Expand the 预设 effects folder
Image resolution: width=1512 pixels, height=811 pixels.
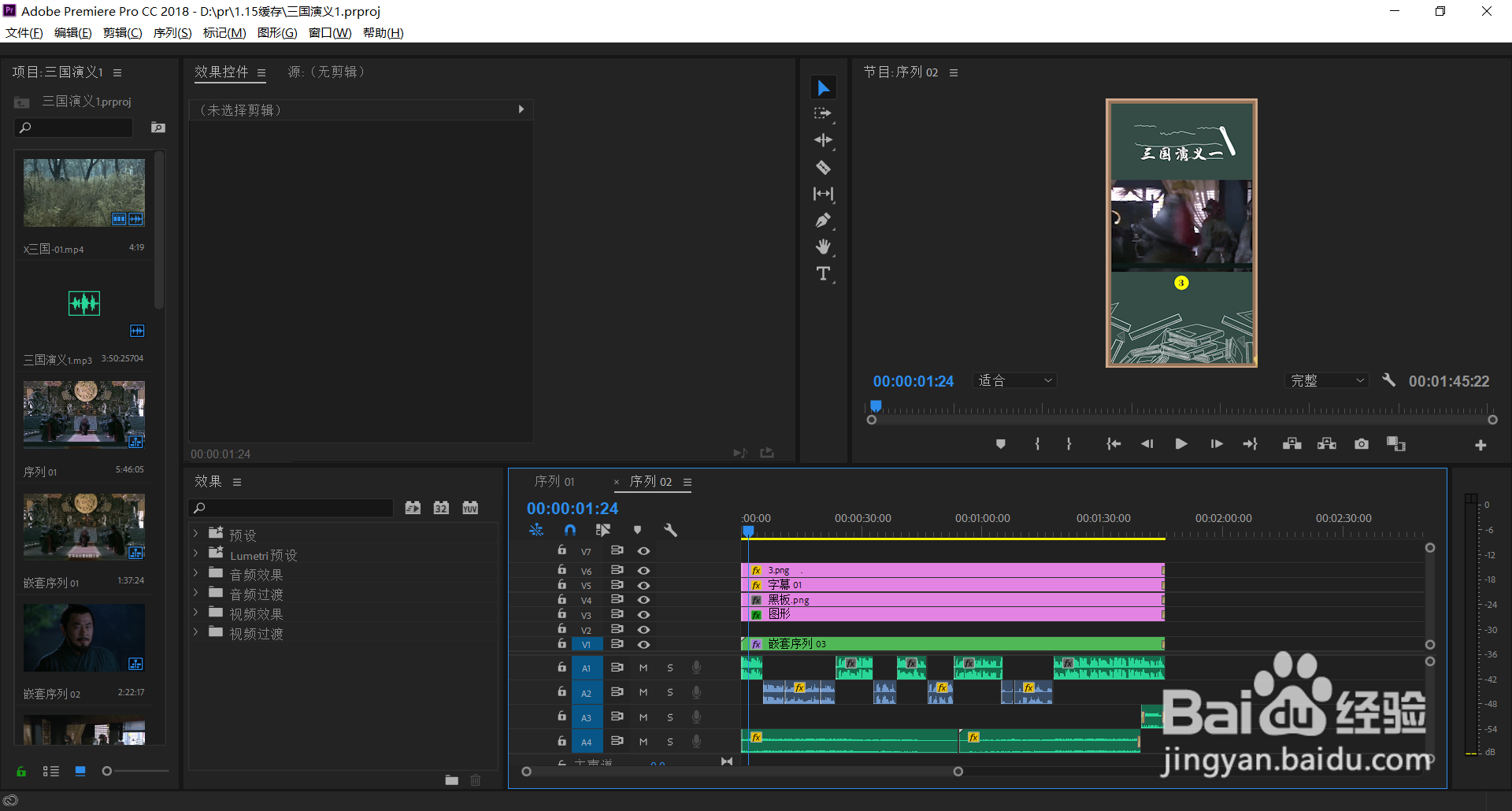tap(195, 534)
